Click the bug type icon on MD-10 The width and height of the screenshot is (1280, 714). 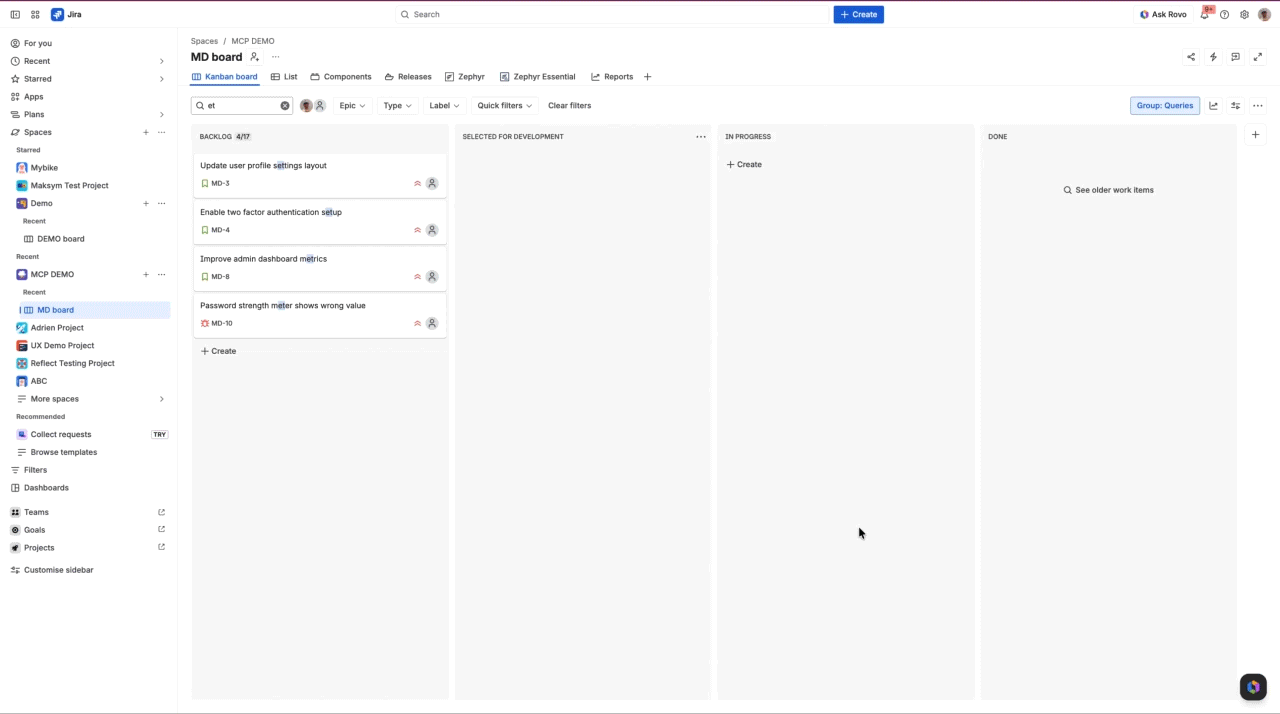click(x=205, y=324)
